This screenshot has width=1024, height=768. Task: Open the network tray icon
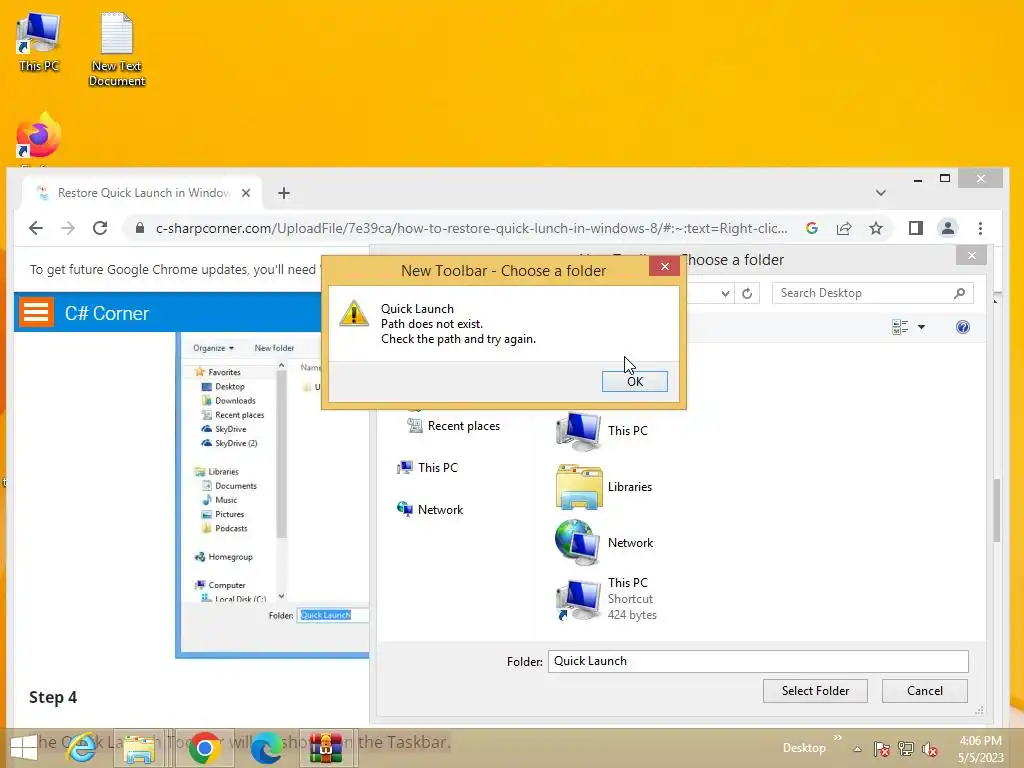coord(906,749)
